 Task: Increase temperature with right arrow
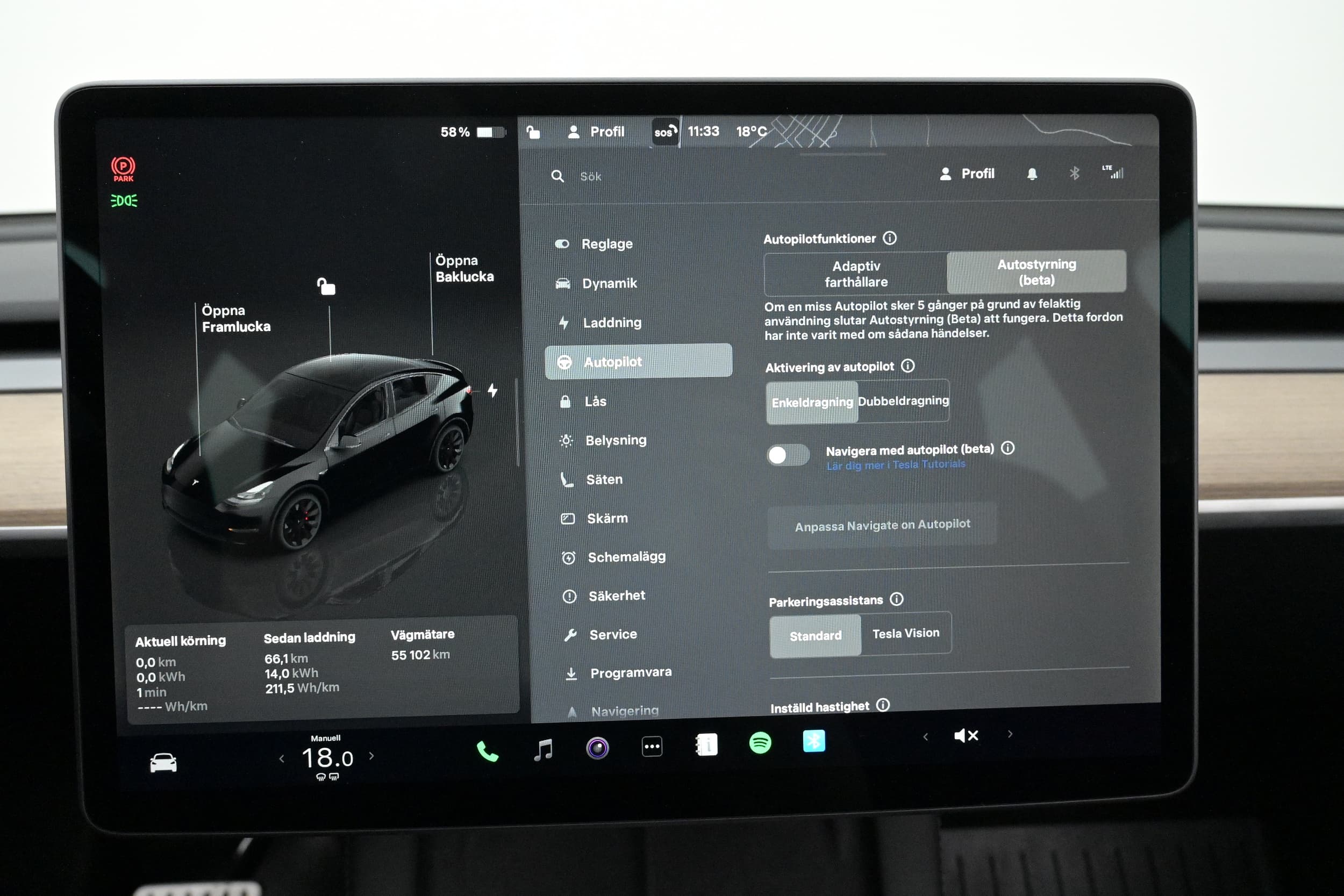click(371, 756)
